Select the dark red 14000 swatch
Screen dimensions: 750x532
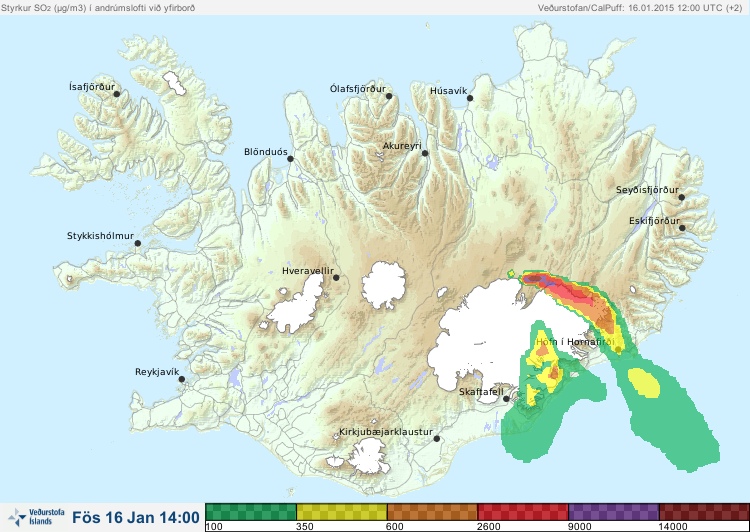click(704, 512)
